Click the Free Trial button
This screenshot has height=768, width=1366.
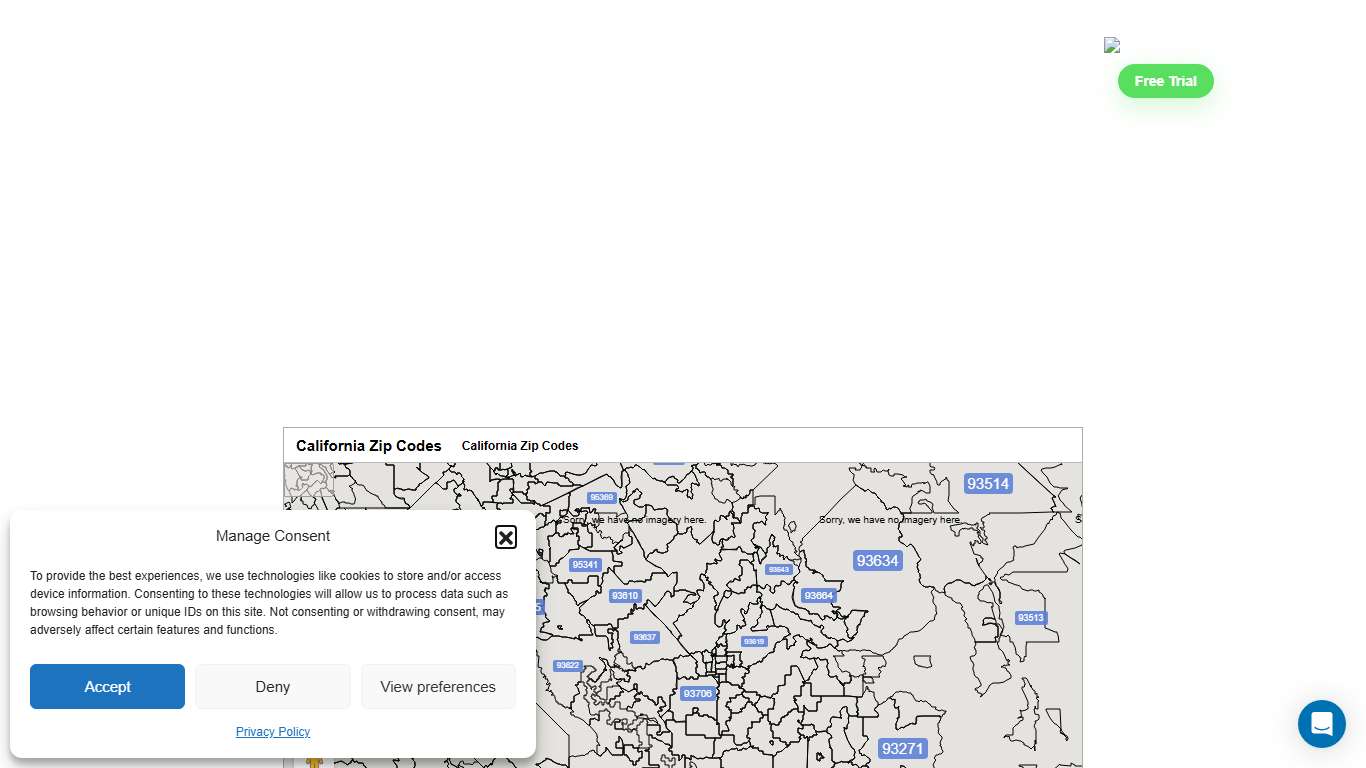click(1165, 81)
